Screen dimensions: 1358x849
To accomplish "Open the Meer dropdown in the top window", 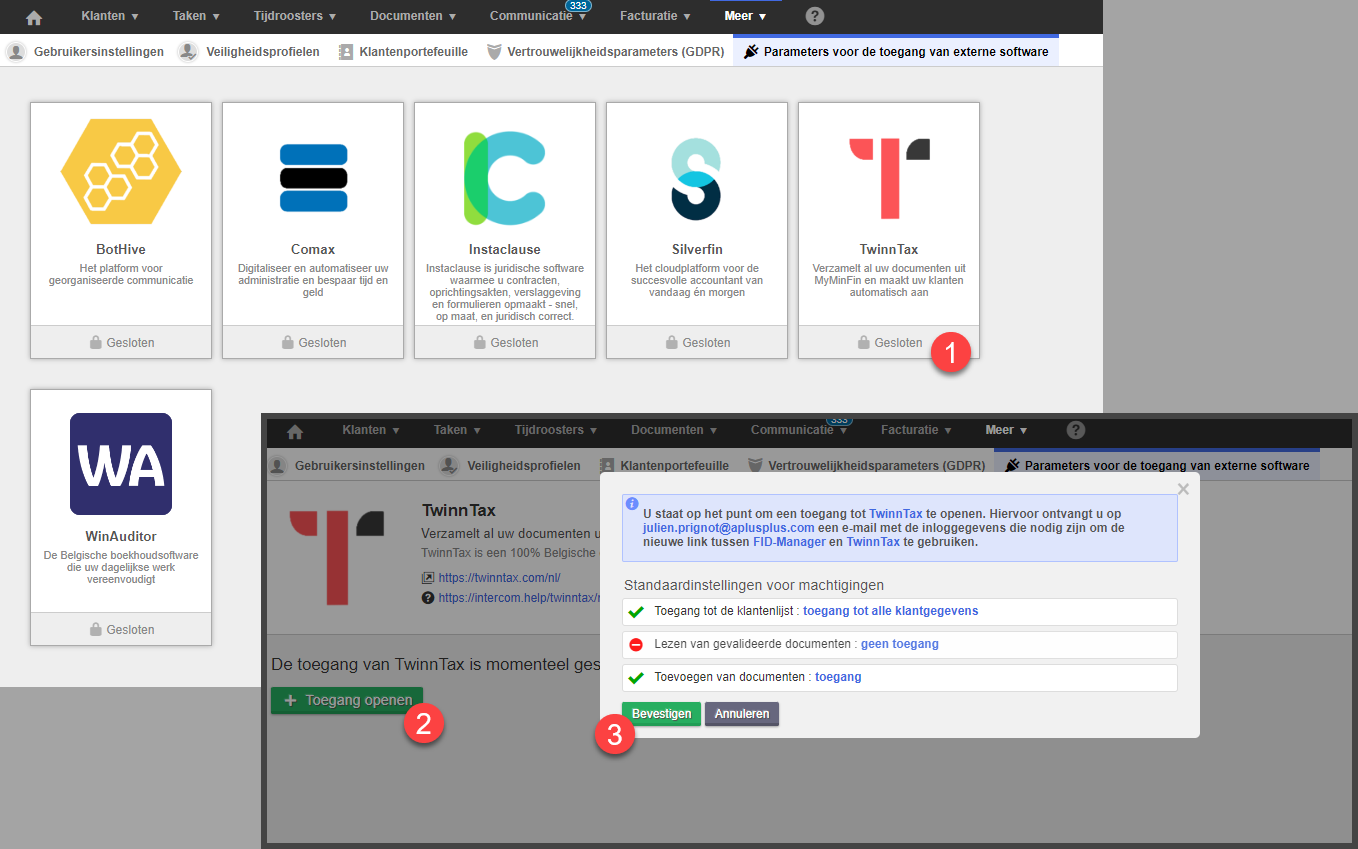I will pos(745,16).
